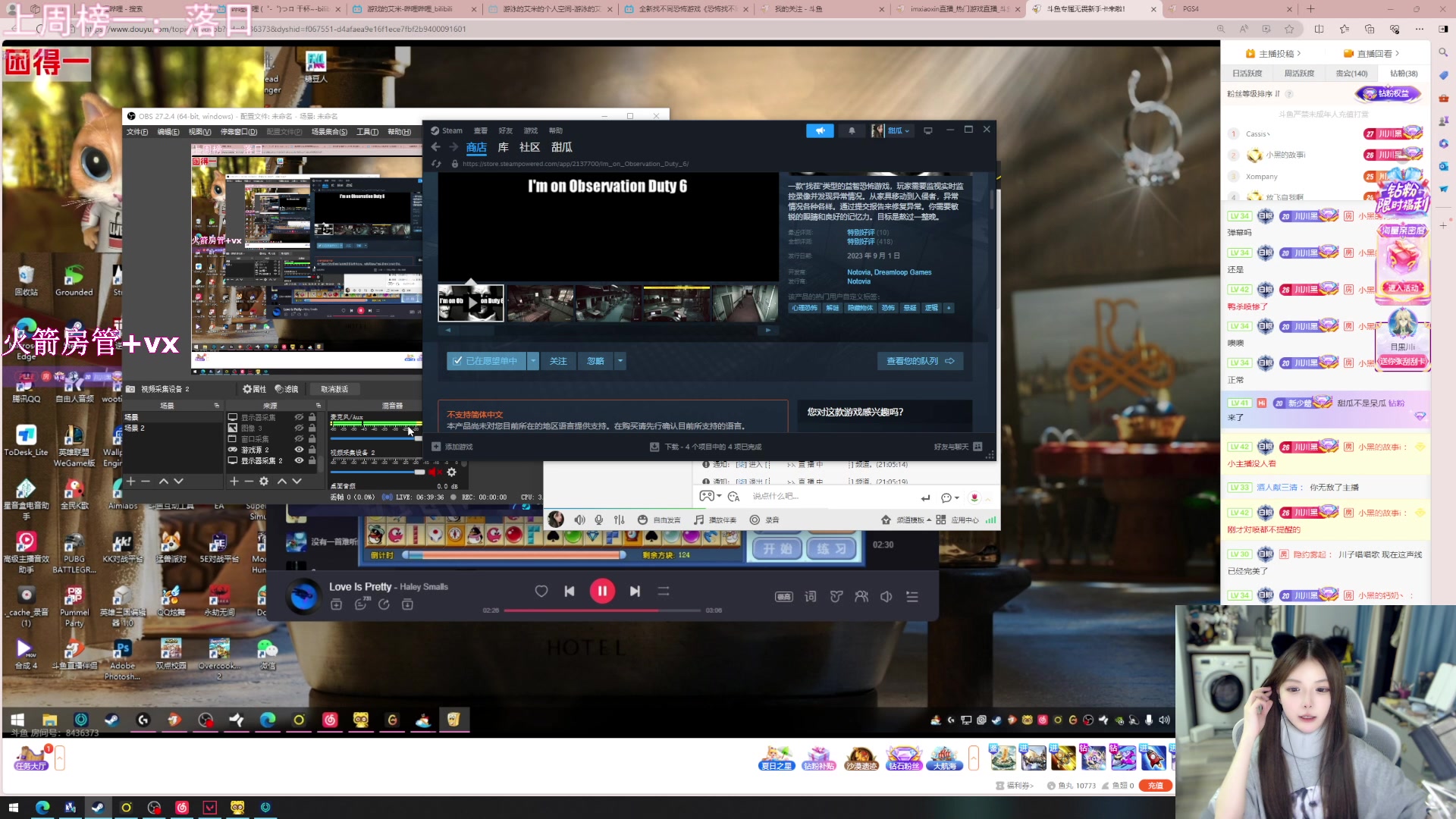Open the Notovia, Dreamloop Games developer link
This screenshot has height=819, width=1456.
click(x=889, y=272)
